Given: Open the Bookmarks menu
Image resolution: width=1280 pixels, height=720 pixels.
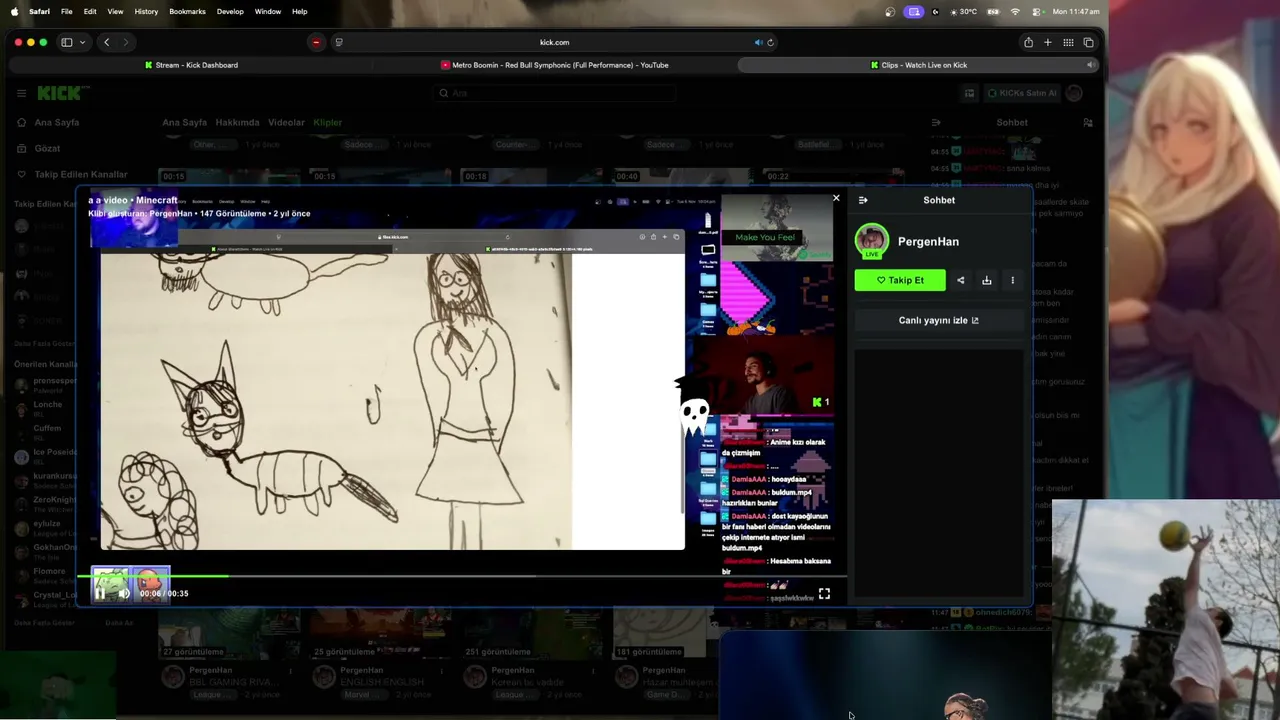Looking at the screenshot, I should 187,11.
